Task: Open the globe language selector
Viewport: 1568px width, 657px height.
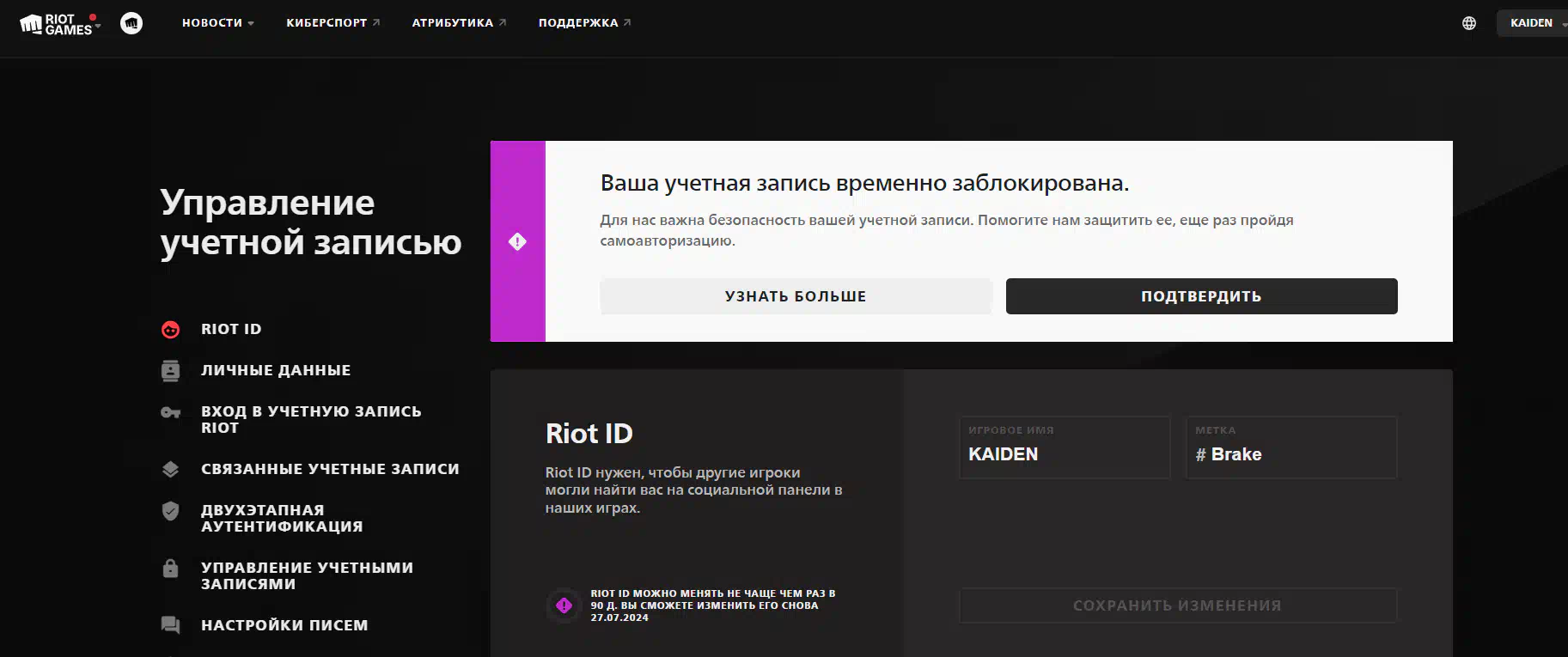Action: (x=1469, y=23)
